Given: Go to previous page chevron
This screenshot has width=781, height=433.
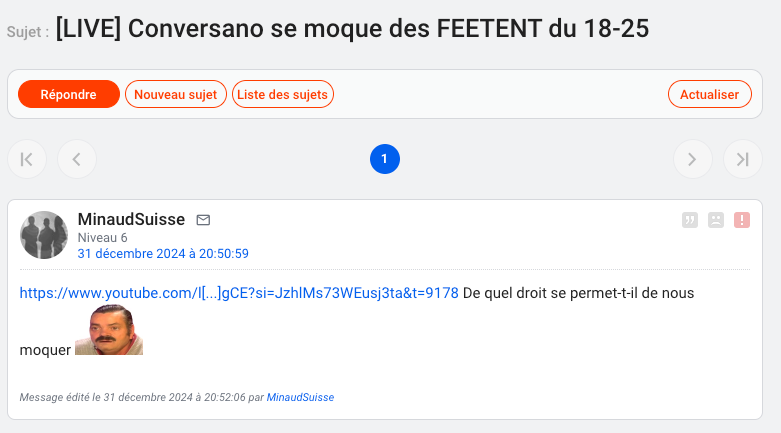Looking at the screenshot, I should [77, 159].
